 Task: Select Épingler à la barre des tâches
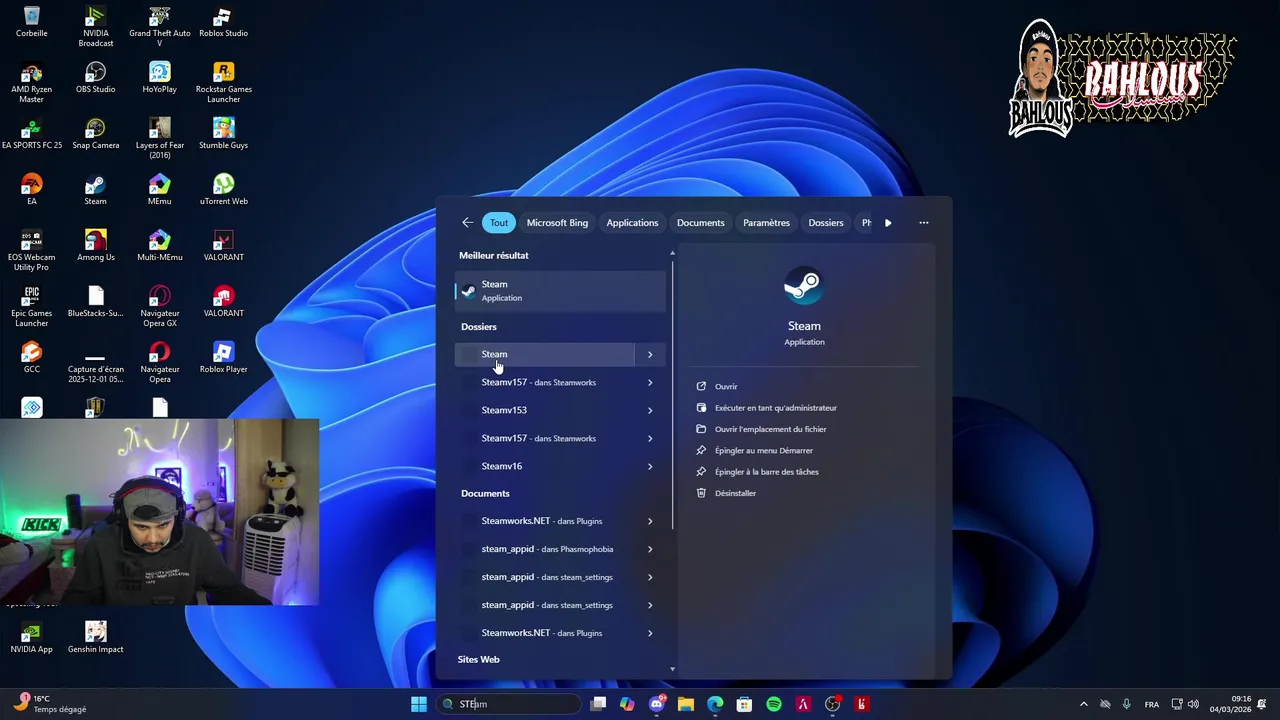766,472
